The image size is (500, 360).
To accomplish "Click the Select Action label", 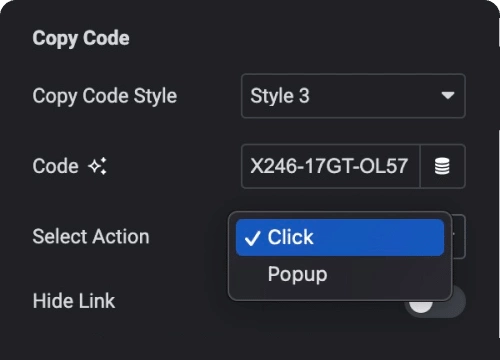I will tap(91, 237).
